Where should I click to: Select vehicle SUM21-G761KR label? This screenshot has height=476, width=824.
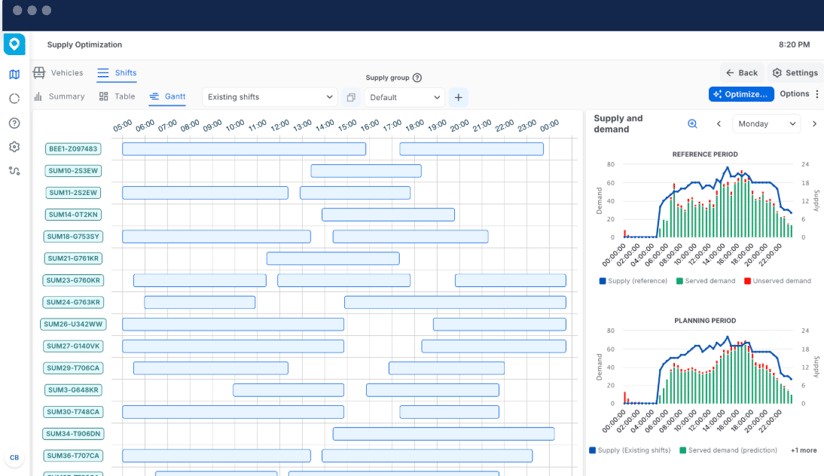pos(73,258)
